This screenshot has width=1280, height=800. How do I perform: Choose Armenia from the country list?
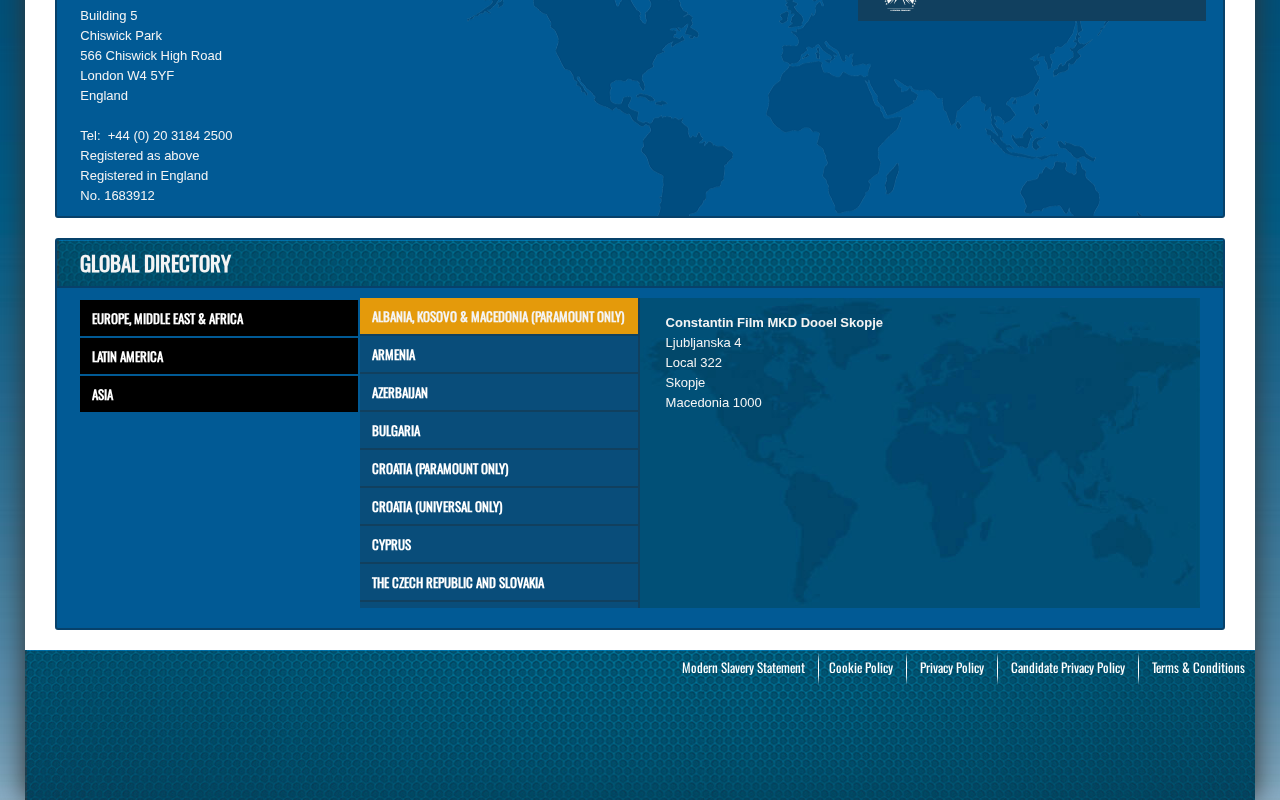pyautogui.click(x=499, y=354)
